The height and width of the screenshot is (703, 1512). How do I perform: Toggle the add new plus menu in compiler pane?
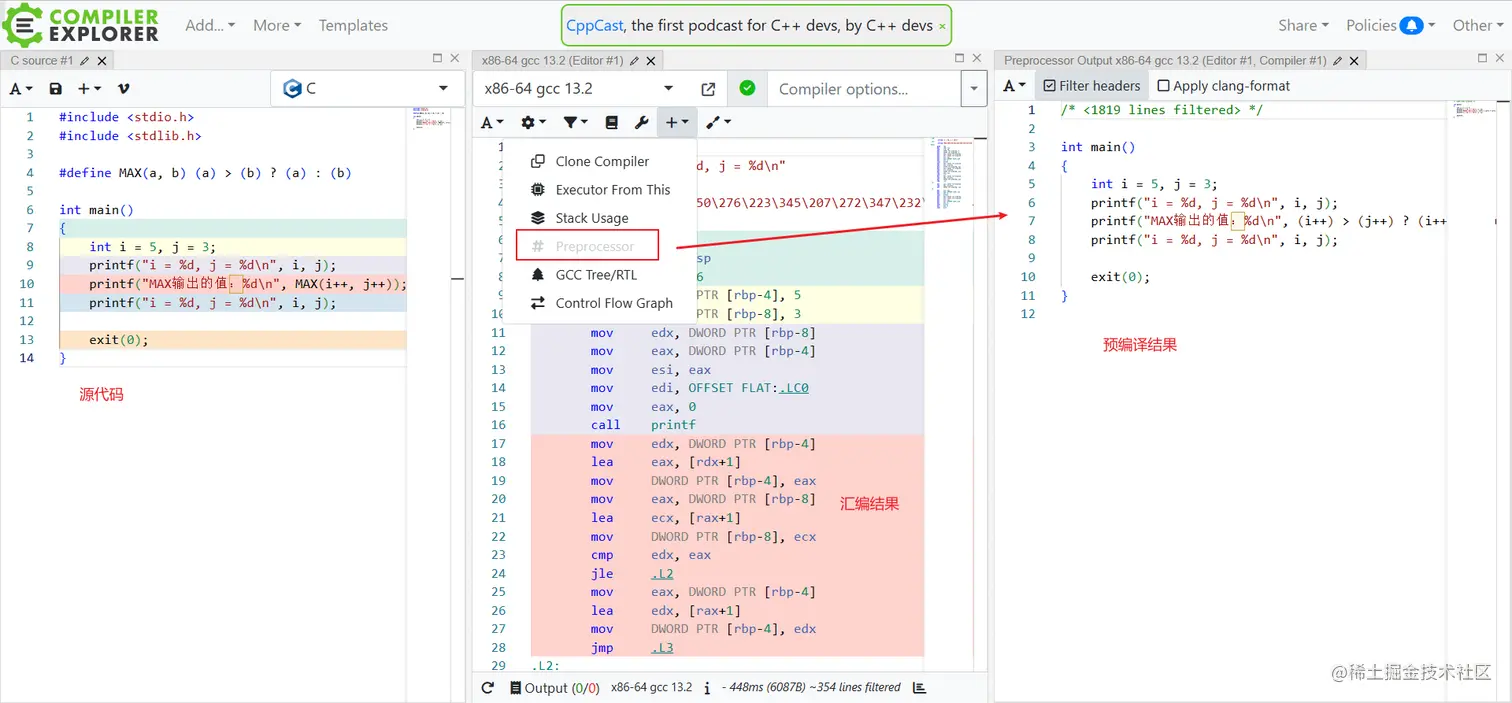(677, 122)
